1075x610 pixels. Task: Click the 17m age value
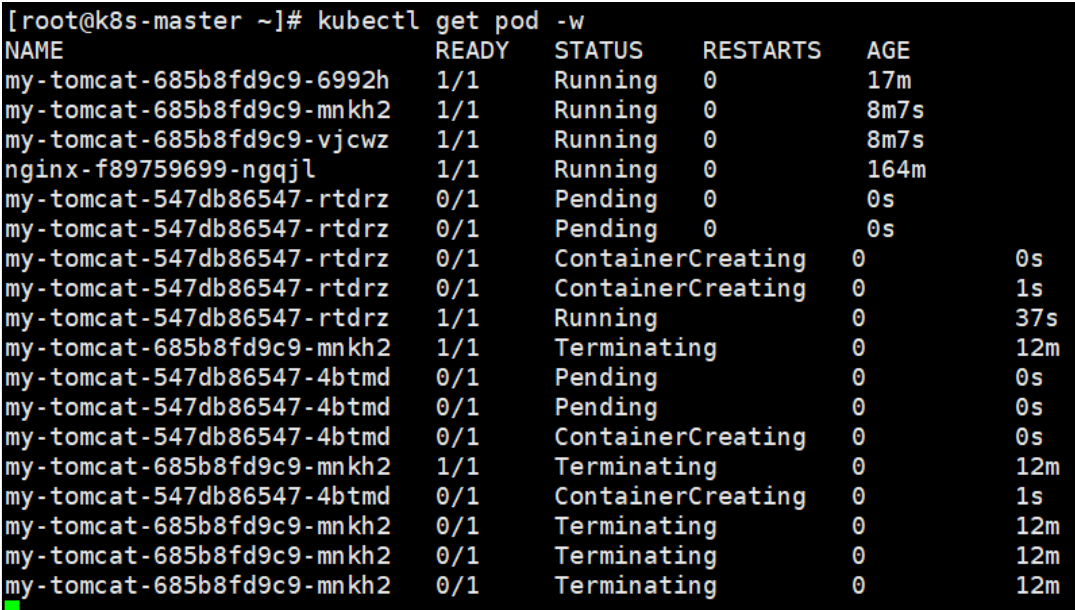[x=888, y=81]
